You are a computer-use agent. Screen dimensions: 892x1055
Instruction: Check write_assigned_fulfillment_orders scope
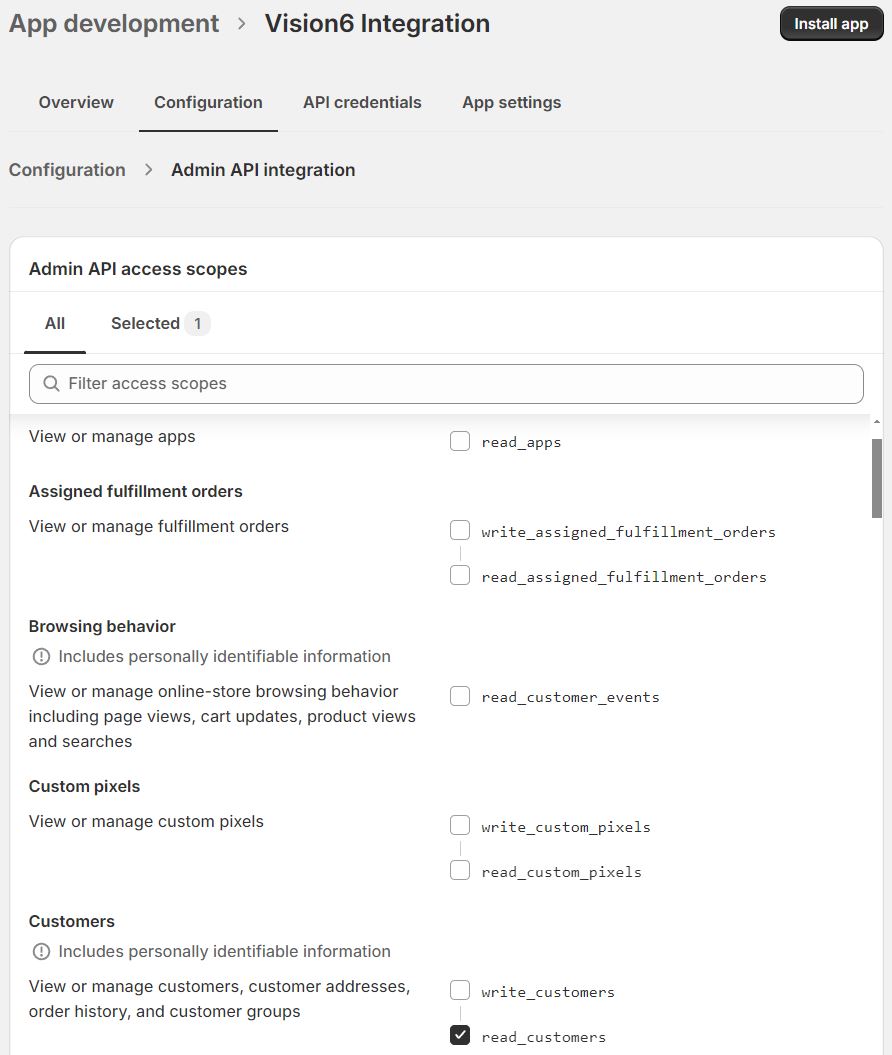[x=460, y=530]
